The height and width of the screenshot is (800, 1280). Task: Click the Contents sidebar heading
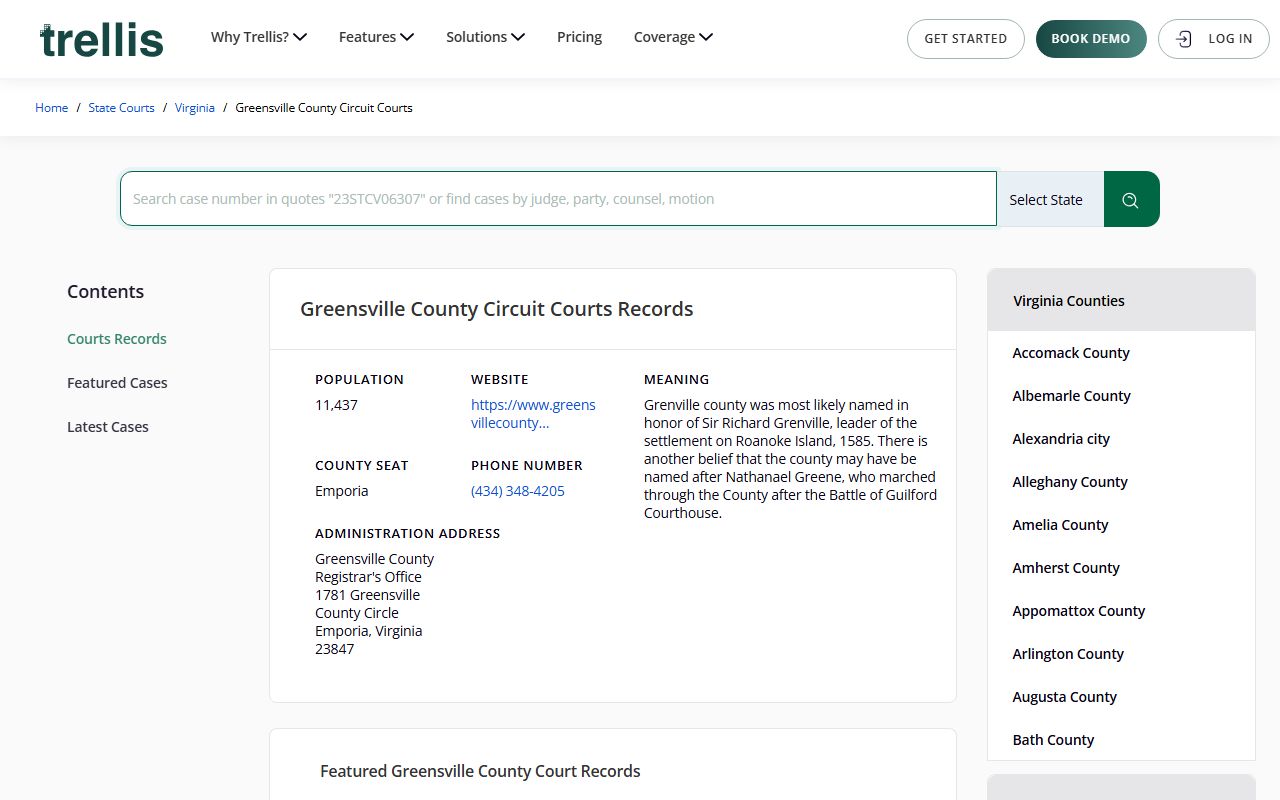(106, 292)
